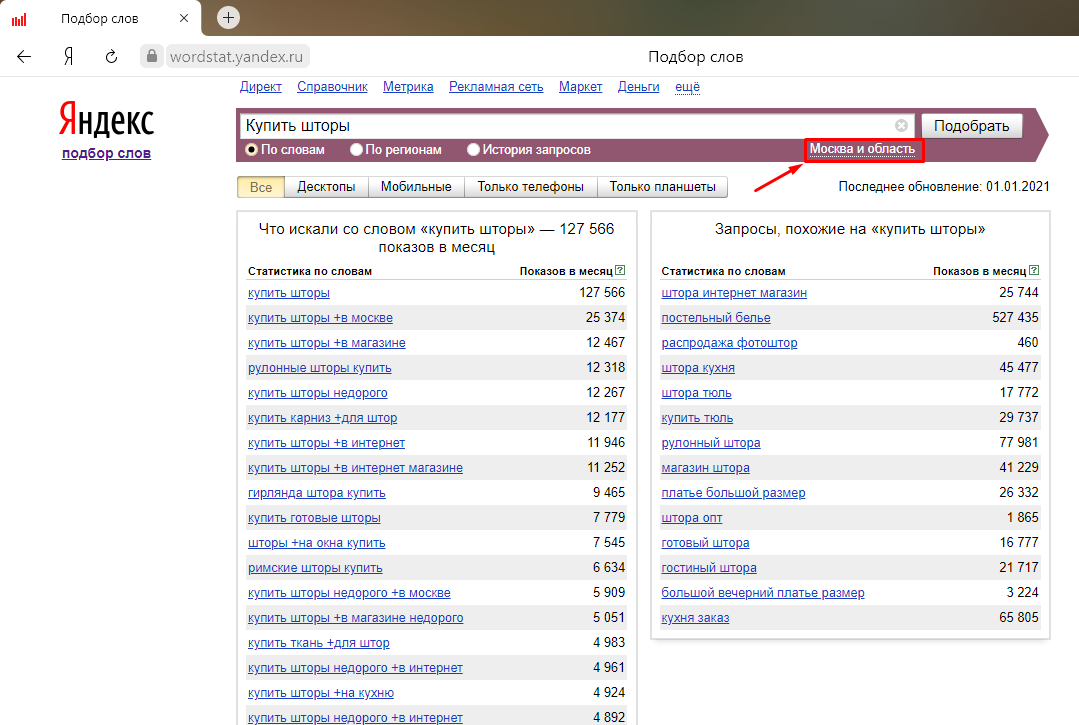
Task: Click Последнее обновление: 01.01.2021 text
Action: [944, 186]
